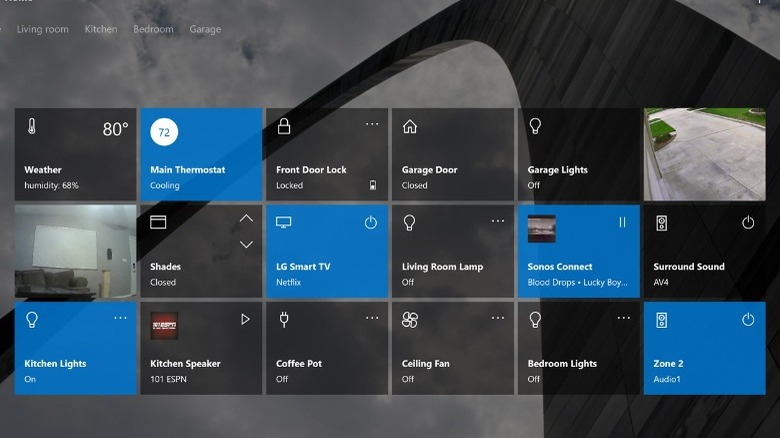Click the Zone 2 speaker icon
780x438 pixels.
point(661,320)
